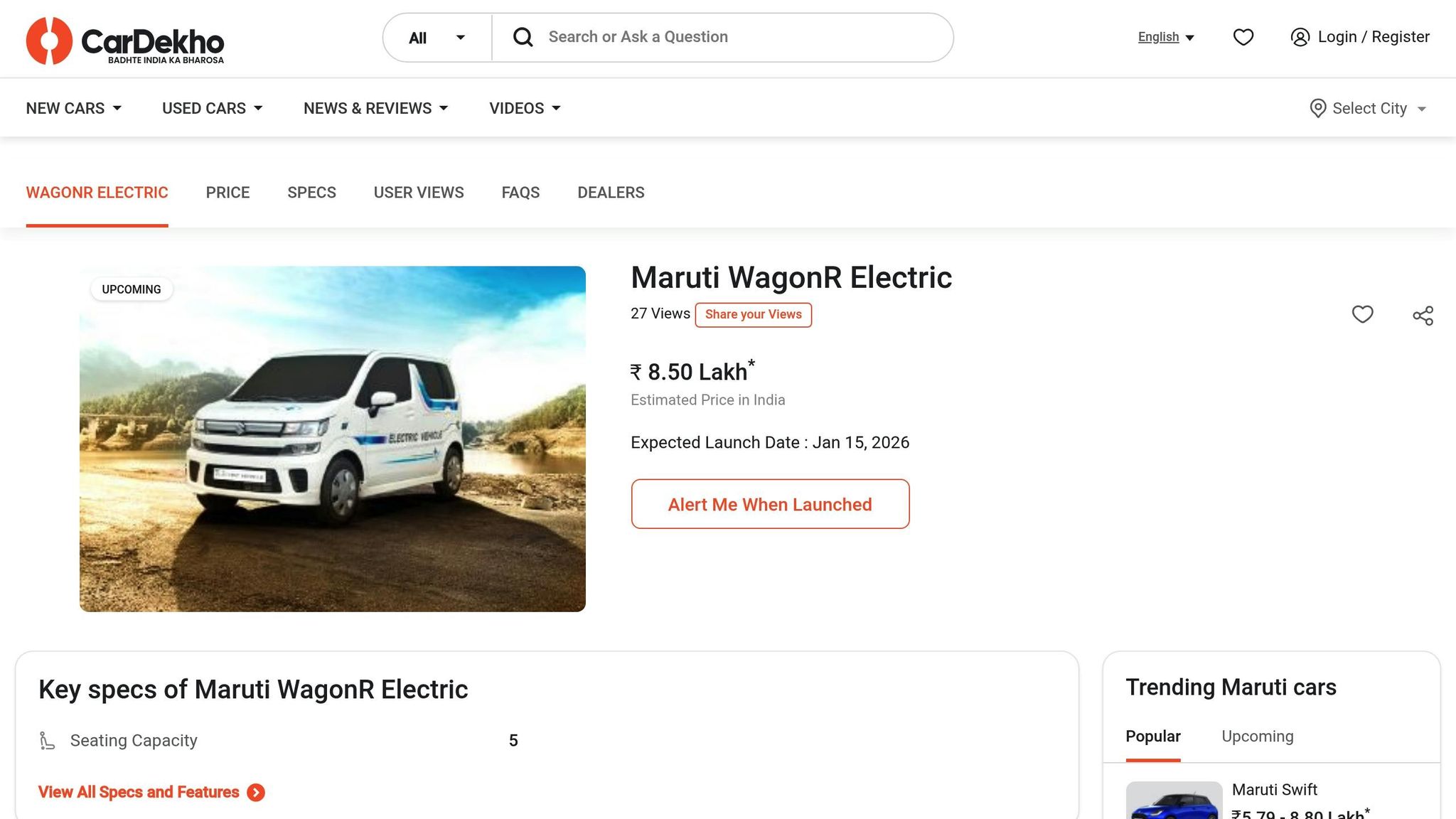Image resolution: width=1456 pixels, height=819 pixels.
Task: Click the Share your Views button
Action: [x=753, y=314]
